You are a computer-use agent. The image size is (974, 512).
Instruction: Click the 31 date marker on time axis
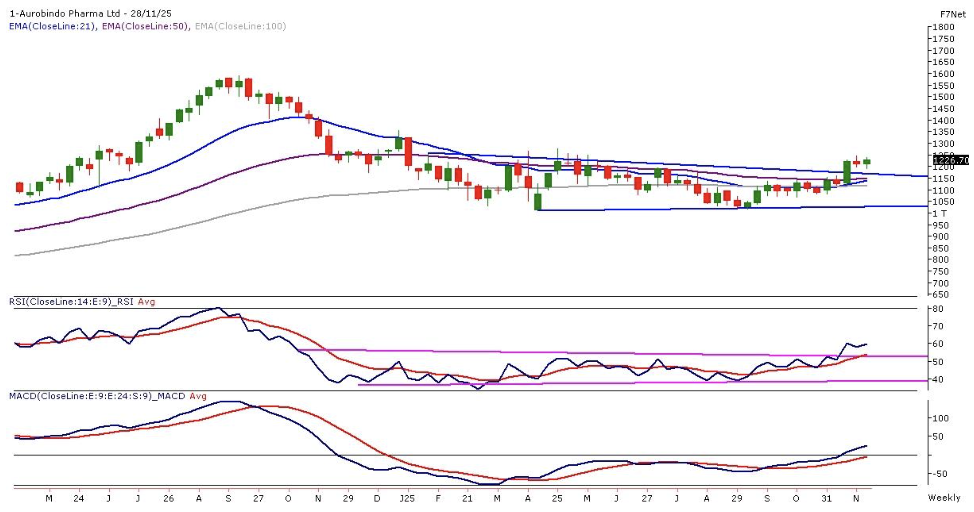[826, 497]
